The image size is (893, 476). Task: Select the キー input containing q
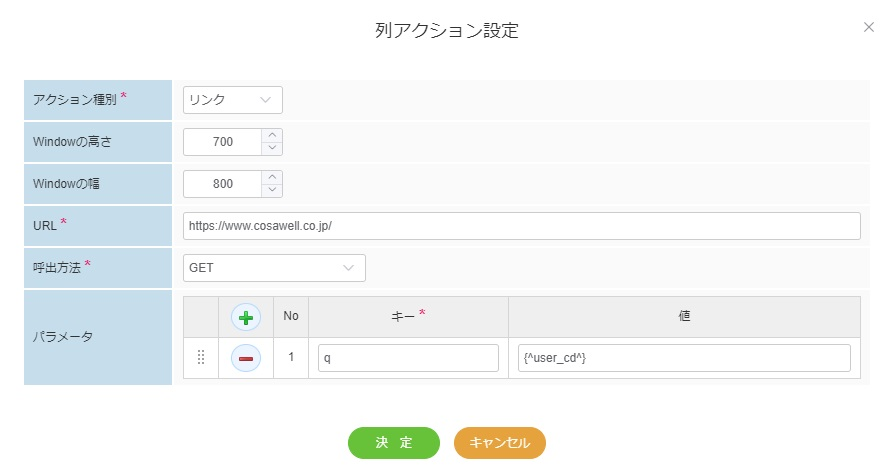tap(408, 358)
